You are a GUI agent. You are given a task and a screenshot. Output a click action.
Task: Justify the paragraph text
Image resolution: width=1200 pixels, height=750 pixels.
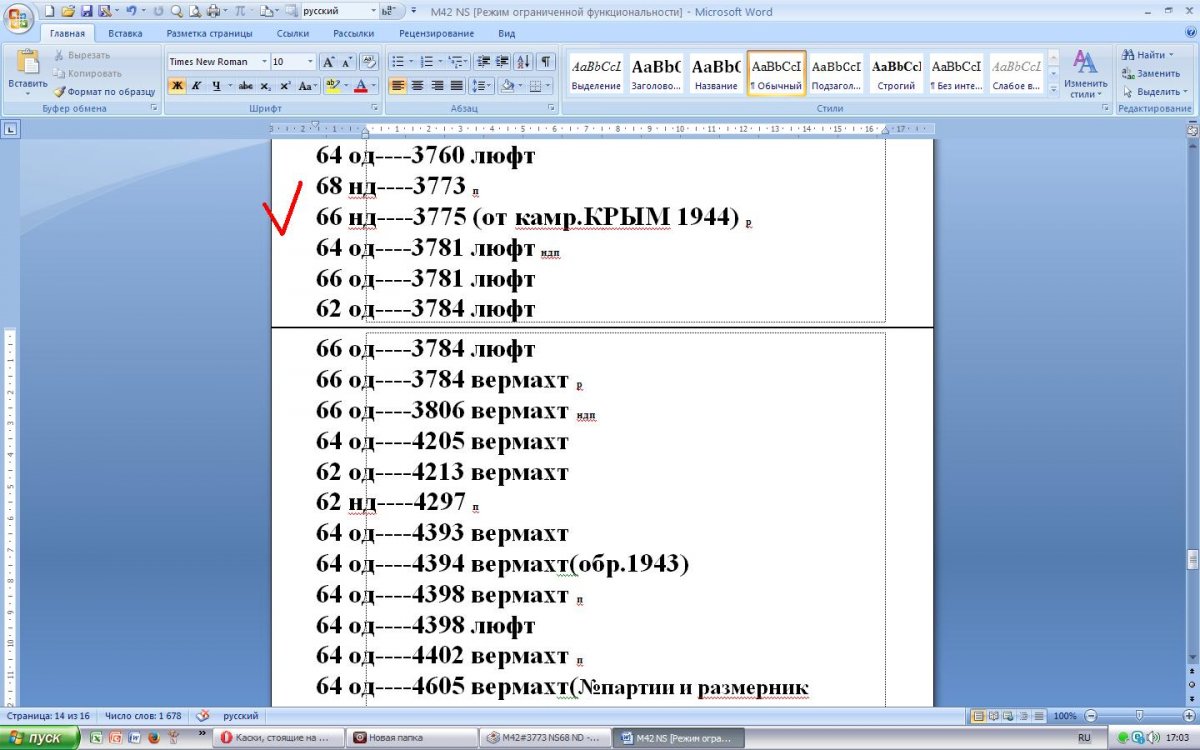tap(456, 86)
